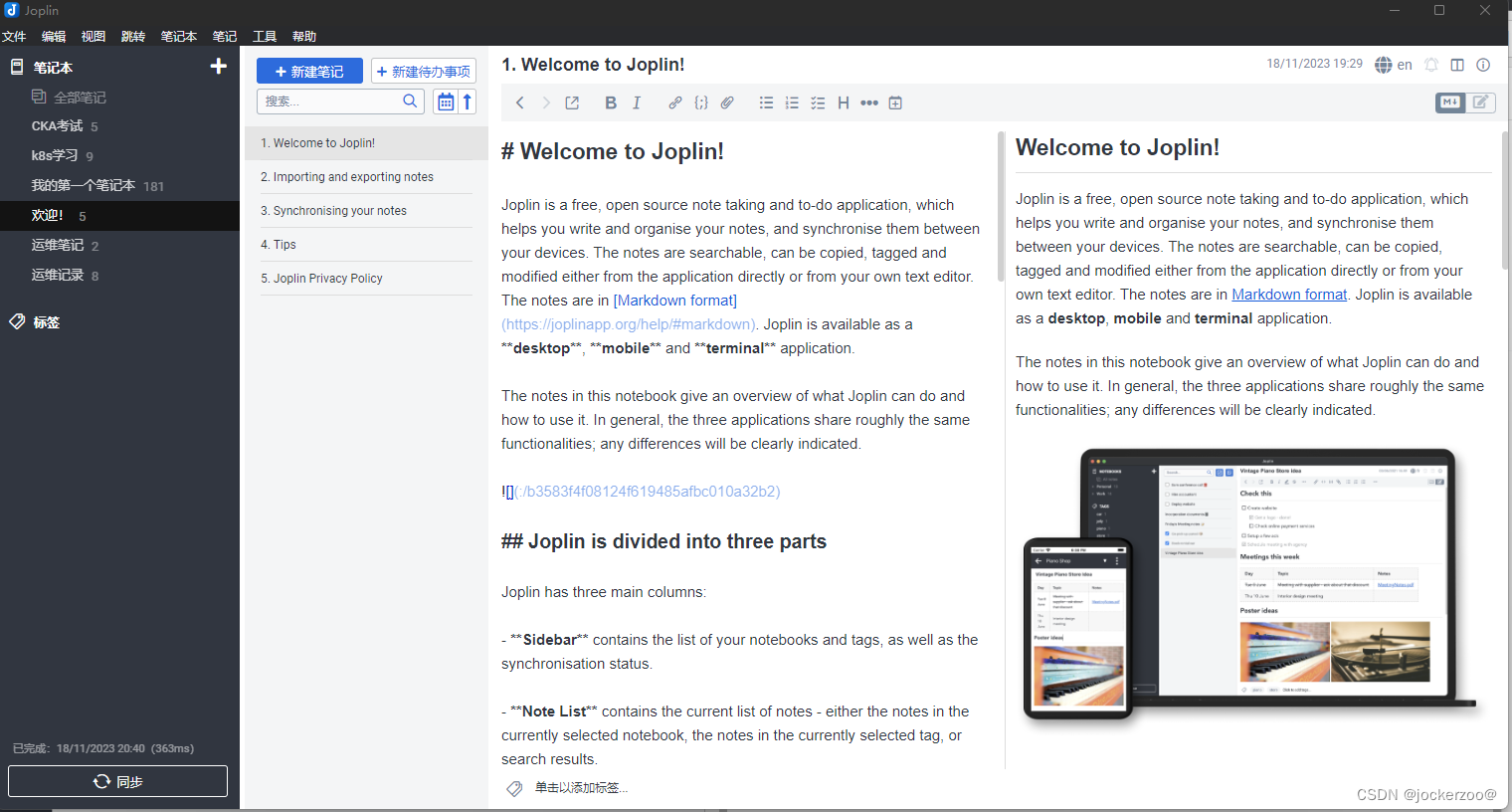Click the tag icon below the editor
The height and width of the screenshot is (812, 1512).
(514, 788)
